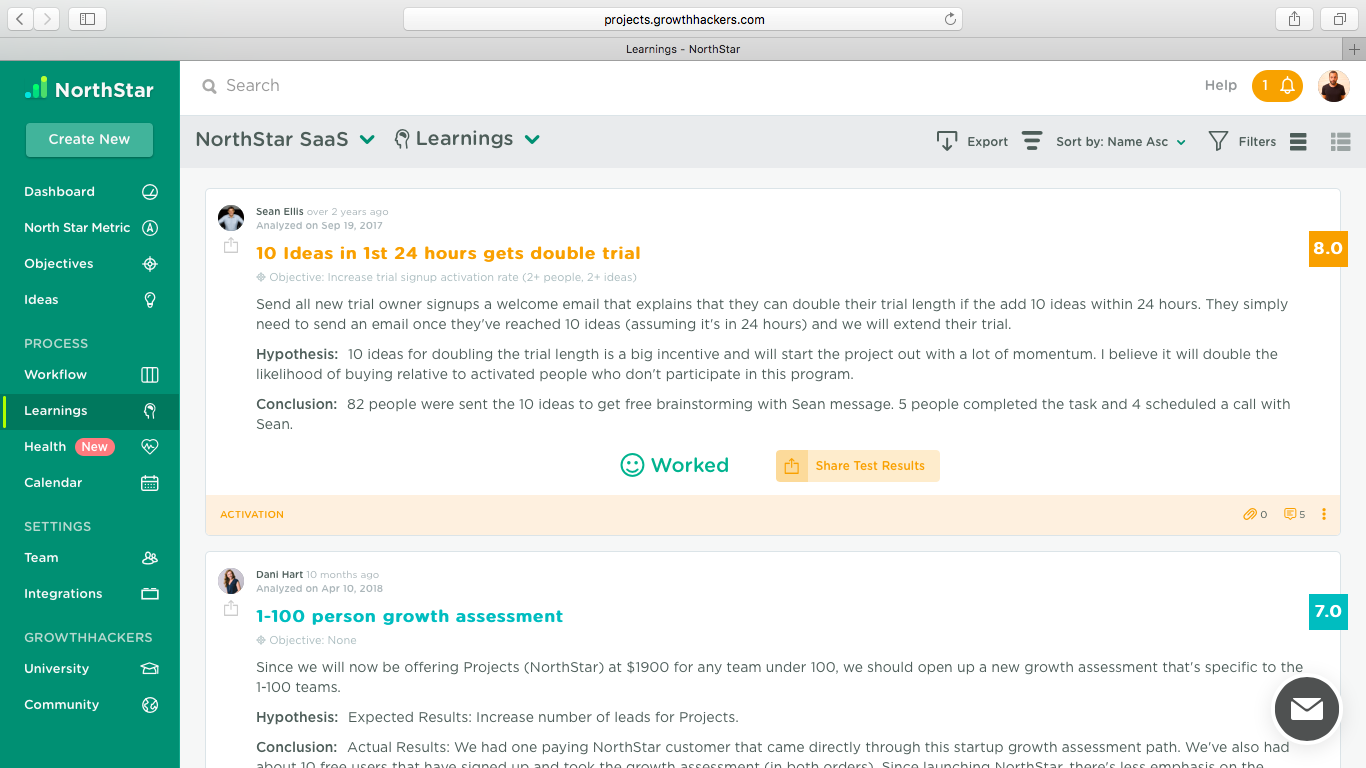The width and height of the screenshot is (1366, 768).
Task: Click Share Test Results button
Action: (857, 466)
